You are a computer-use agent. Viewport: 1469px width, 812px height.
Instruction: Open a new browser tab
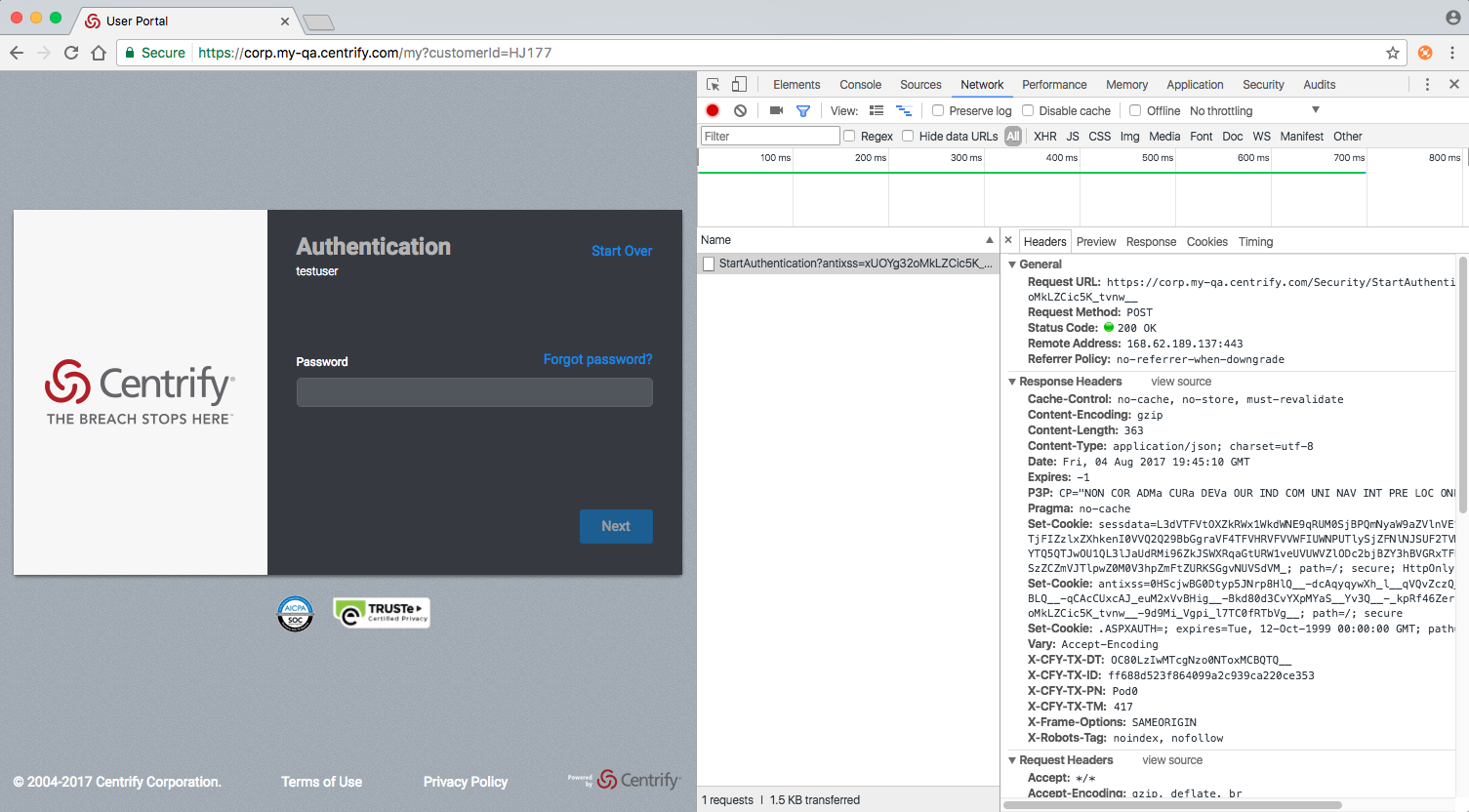tap(318, 21)
